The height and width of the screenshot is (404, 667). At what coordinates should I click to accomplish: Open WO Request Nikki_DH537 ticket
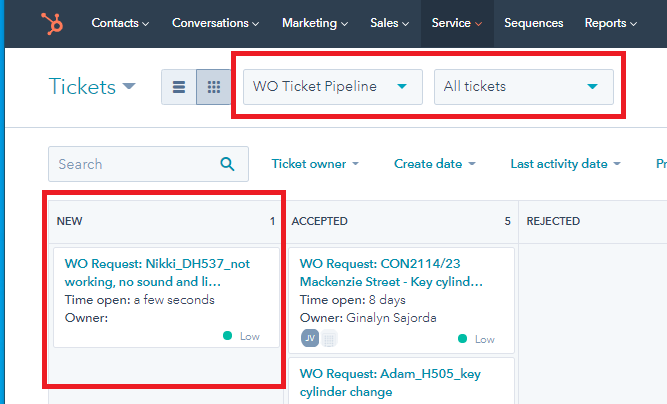pyautogui.click(x=156, y=273)
